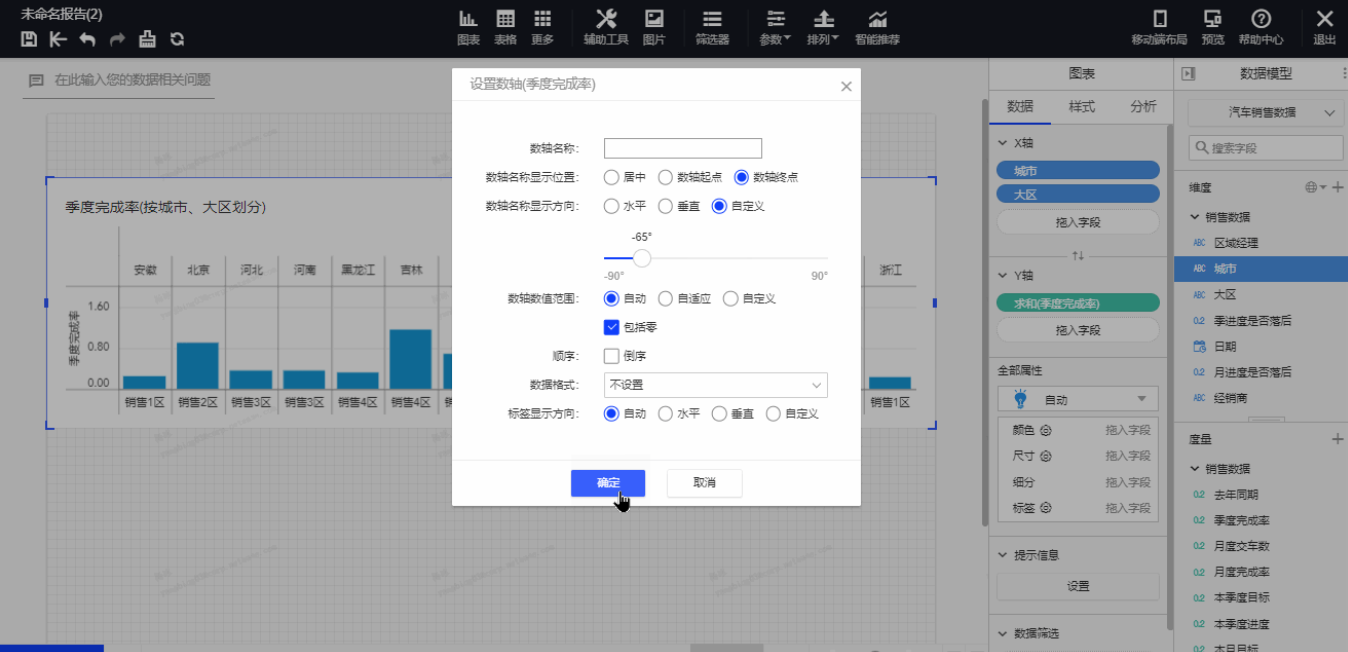Screen dimensions: 1348x652
Task: Switch to the 样式 tab
Action: point(1081,107)
